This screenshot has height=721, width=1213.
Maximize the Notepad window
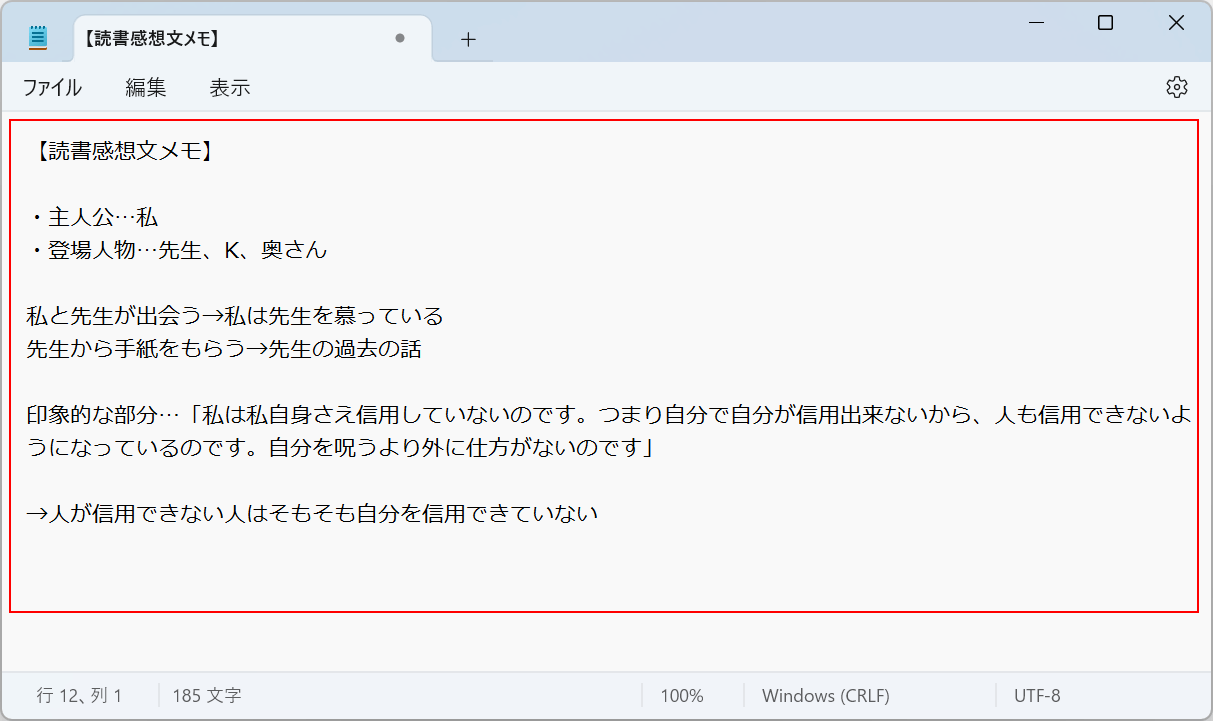pos(1105,23)
